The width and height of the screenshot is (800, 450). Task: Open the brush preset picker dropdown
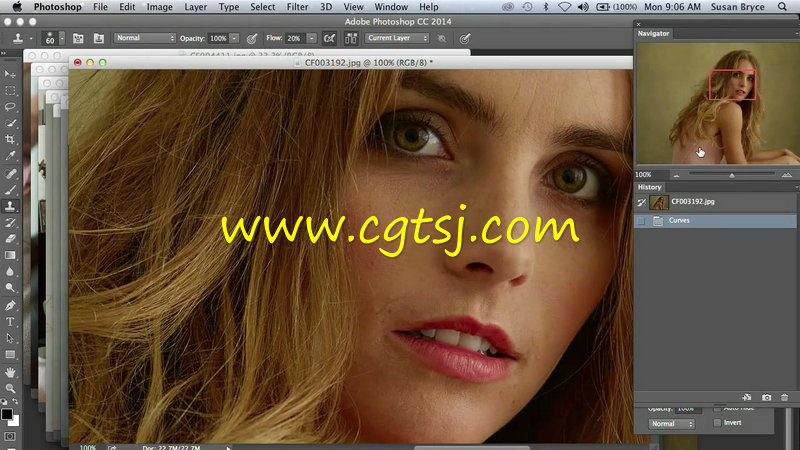pyautogui.click(x=62, y=38)
